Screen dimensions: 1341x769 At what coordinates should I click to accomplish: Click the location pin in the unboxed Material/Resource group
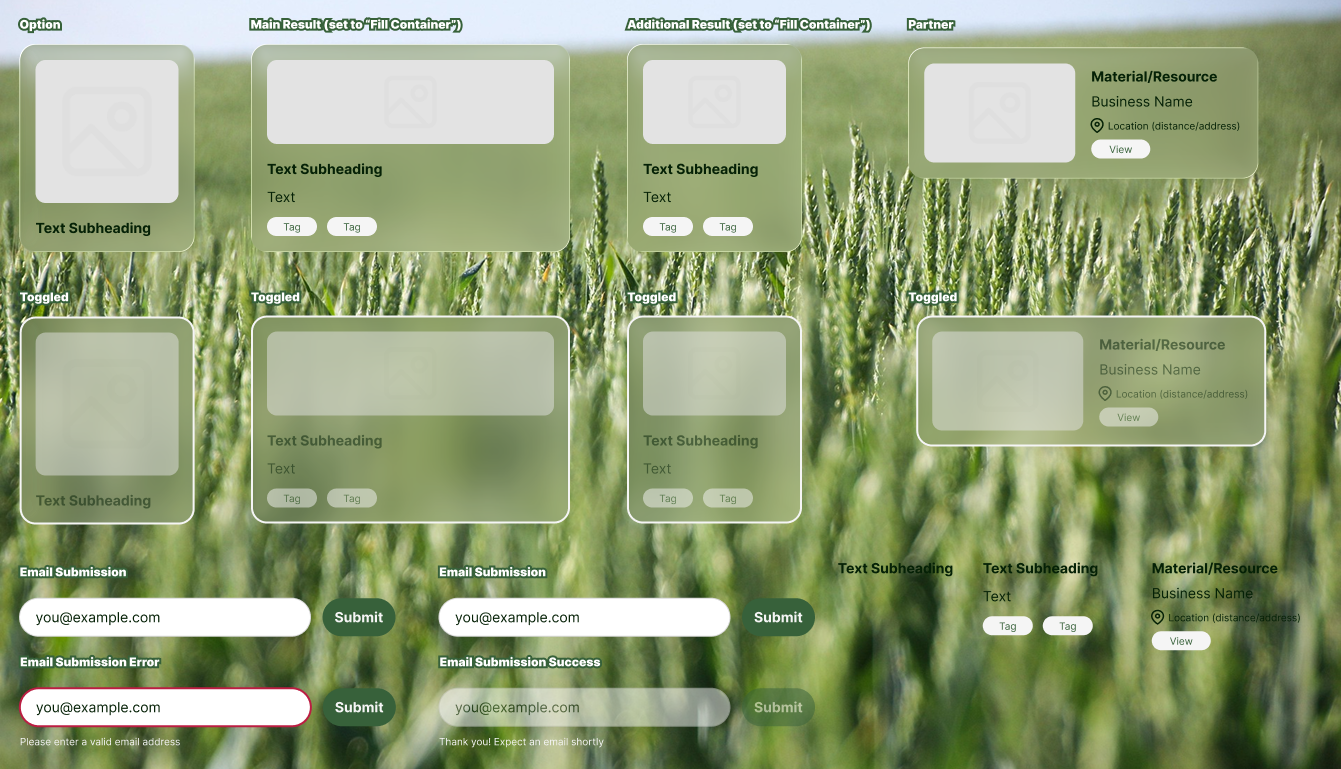point(1158,618)
